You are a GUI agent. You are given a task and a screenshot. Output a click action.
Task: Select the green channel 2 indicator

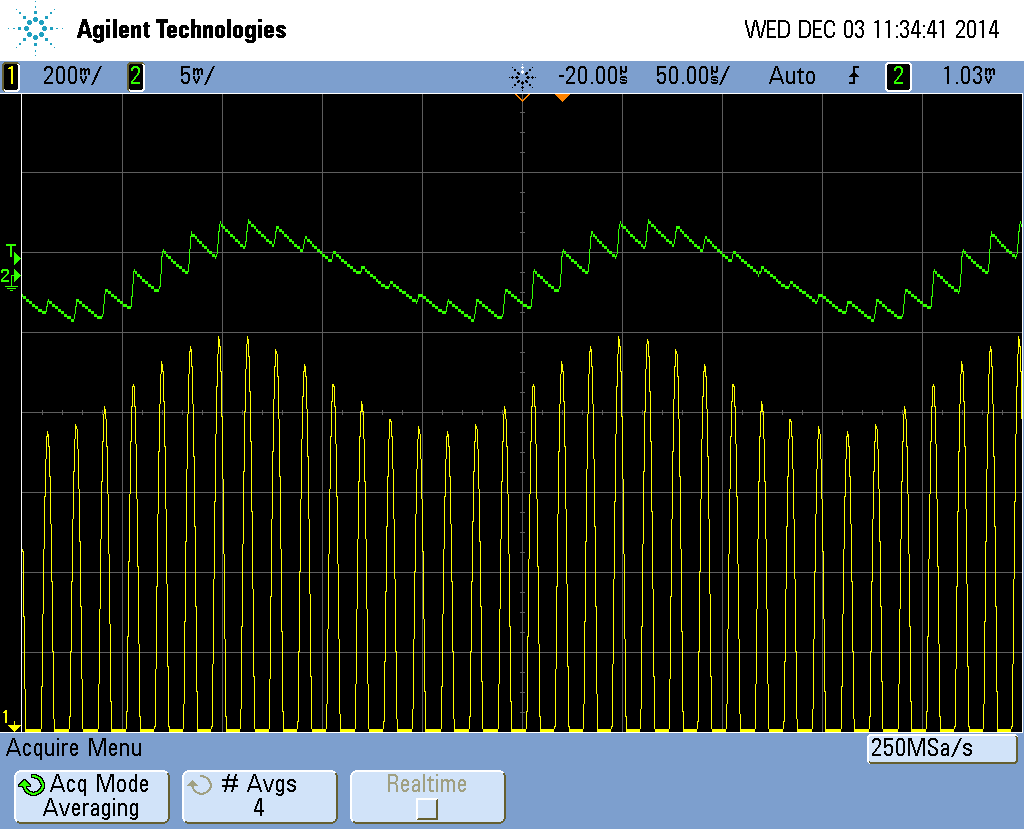click(135, 76)
